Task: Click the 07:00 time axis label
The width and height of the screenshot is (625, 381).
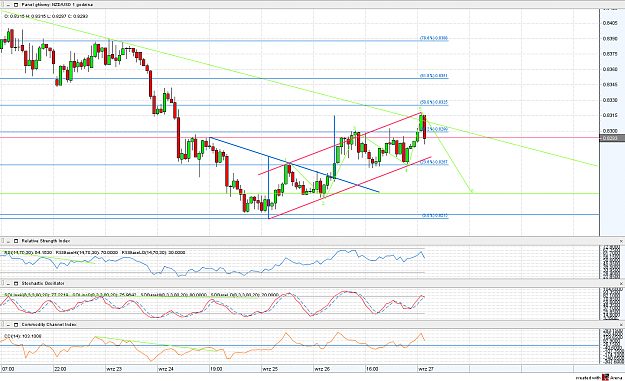Action: (8, 369)
